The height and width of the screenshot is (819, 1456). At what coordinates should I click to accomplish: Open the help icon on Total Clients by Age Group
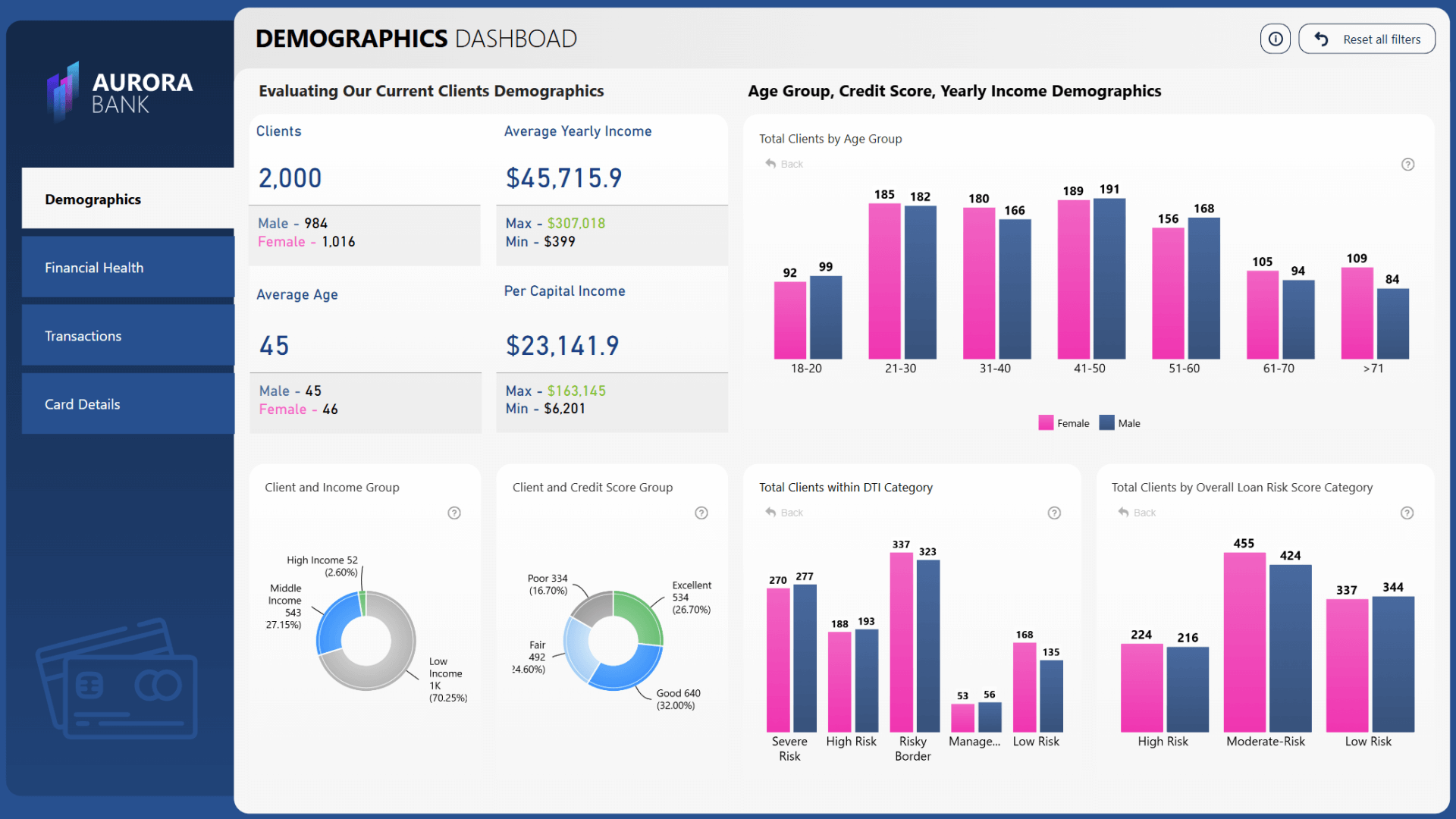(x=1408, y=164)
